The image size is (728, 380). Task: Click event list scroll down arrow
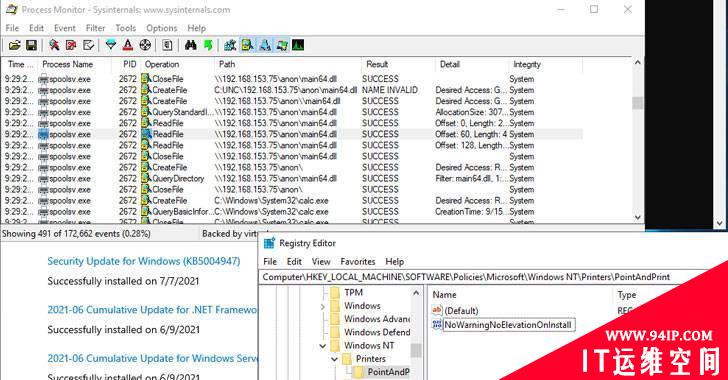[x=637, y=217]
